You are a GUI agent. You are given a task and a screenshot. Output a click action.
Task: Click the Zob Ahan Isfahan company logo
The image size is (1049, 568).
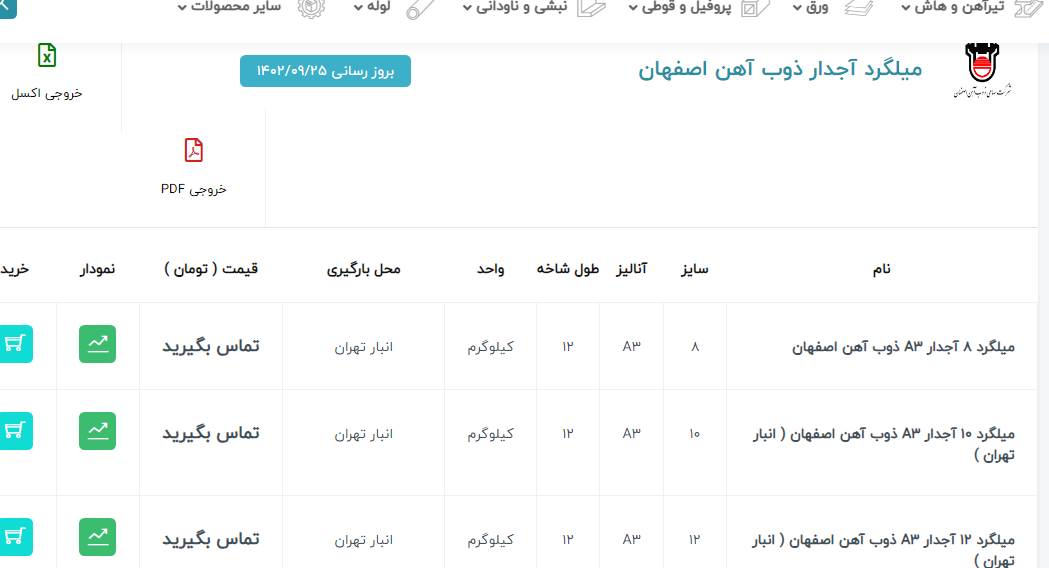[x=981, y=70]
